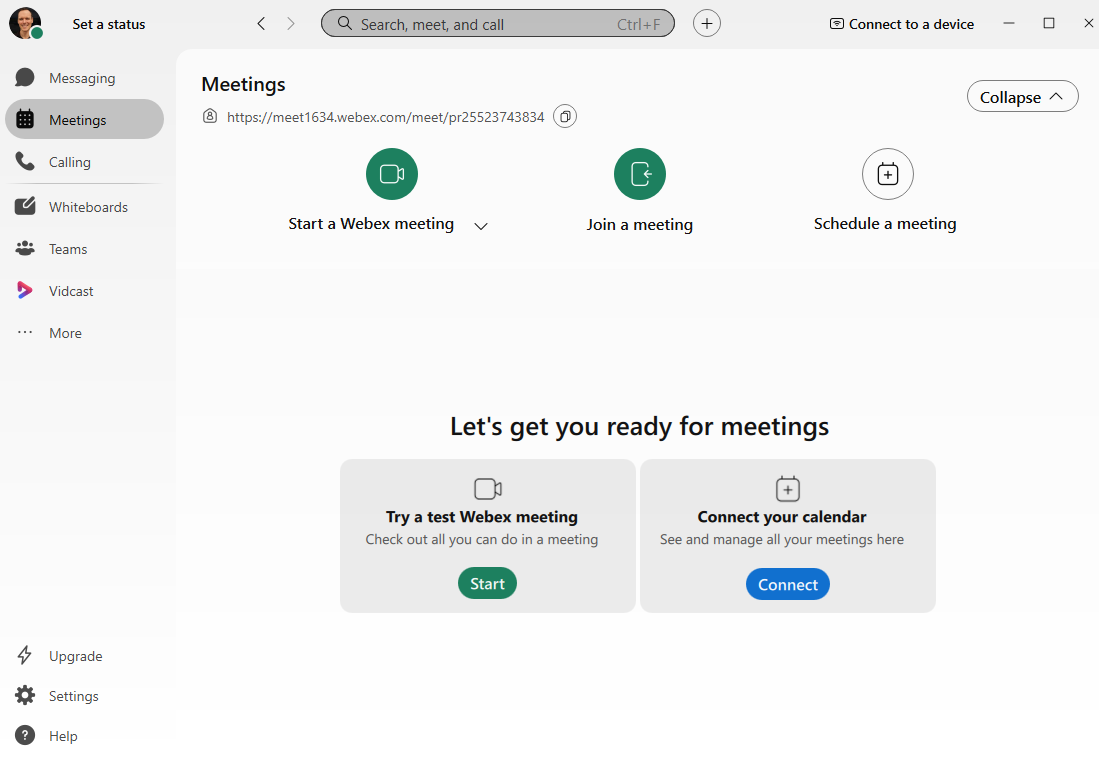The height and width of the screenshot is (757, 1099).
Task: Click the magnifier icon in search bar
Action: point(345,24)
